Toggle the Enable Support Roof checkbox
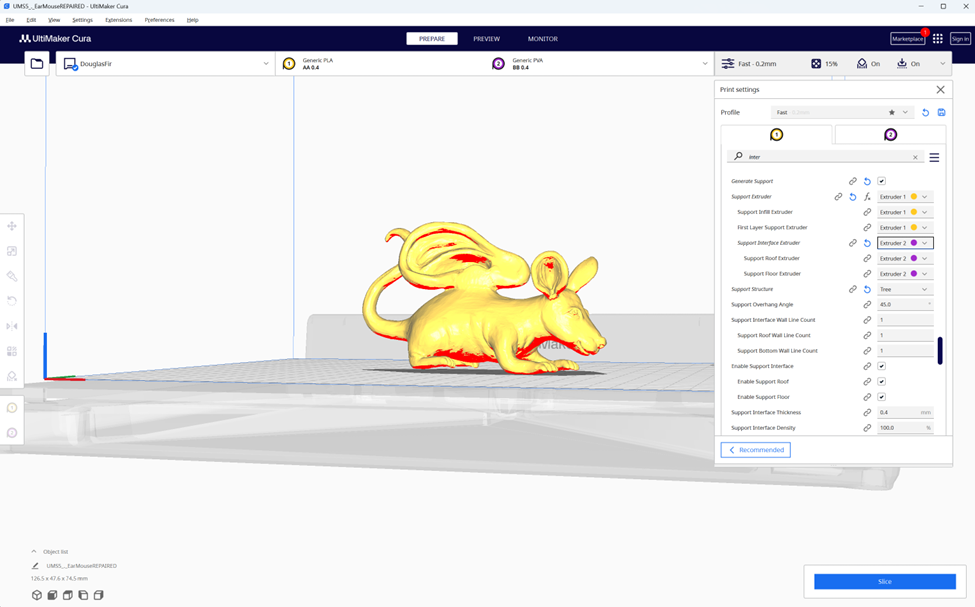This screenshot has width=975, height=607. [x=881, y=381]
